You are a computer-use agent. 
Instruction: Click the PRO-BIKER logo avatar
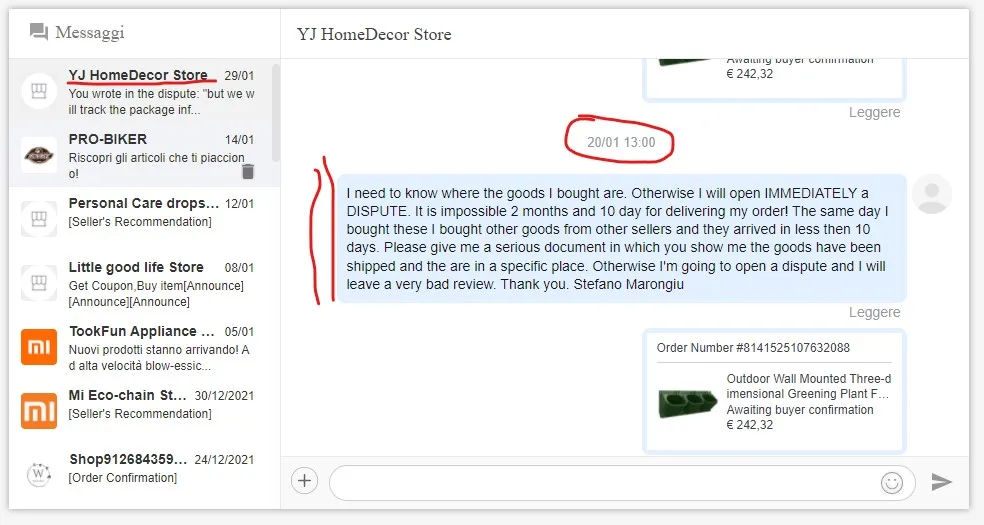39,155
